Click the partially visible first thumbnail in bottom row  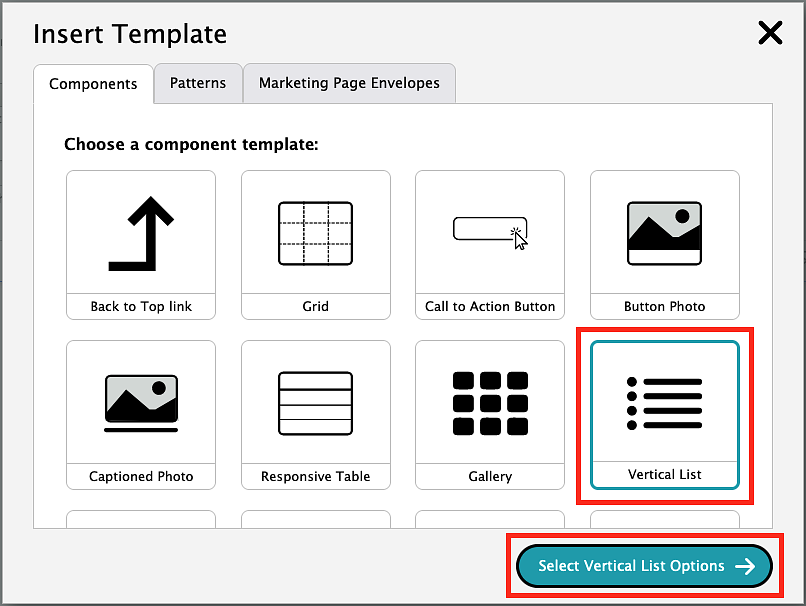click(x=141, y=519)
